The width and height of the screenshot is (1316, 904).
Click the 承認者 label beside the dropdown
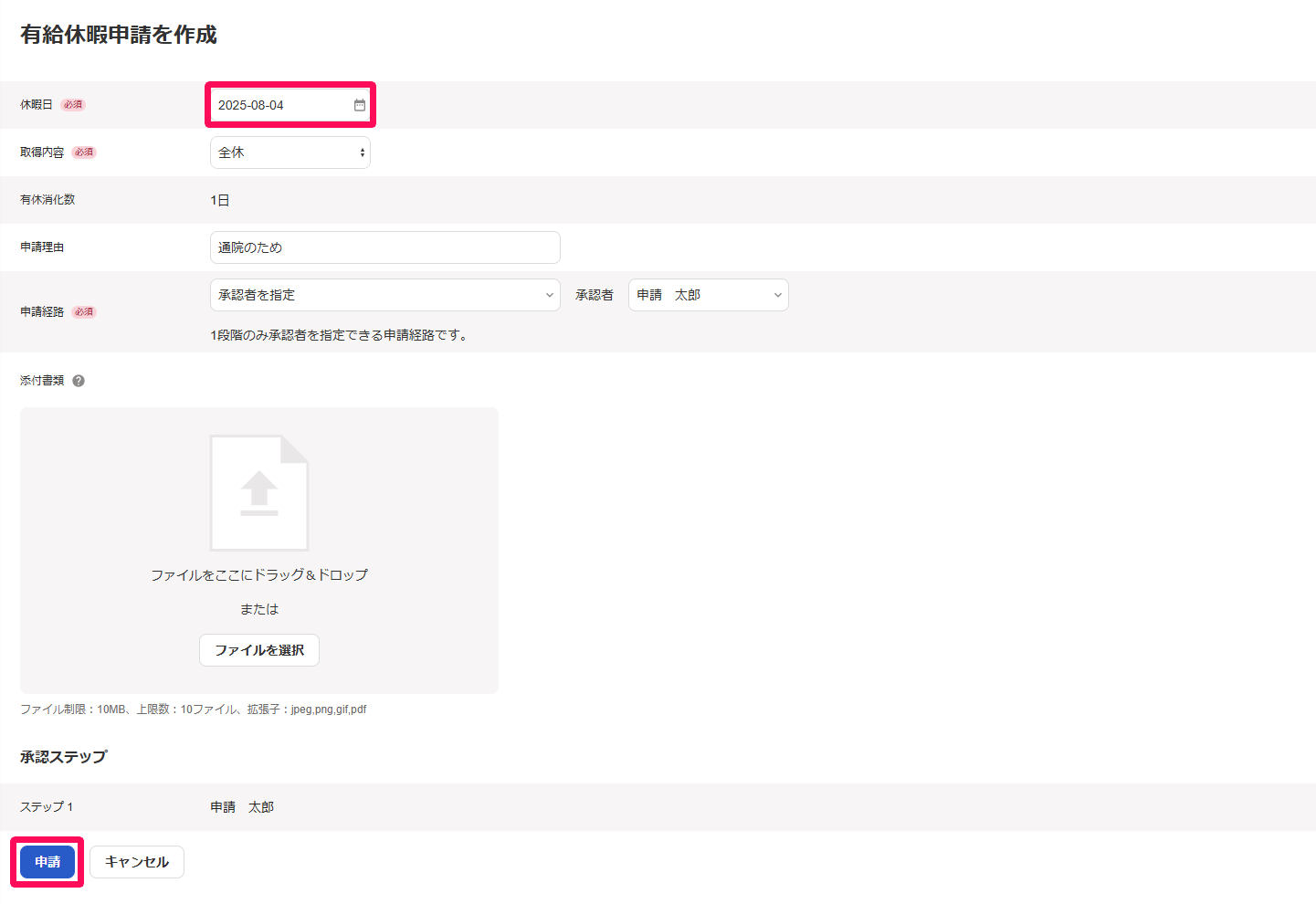(x=595, y=295)
